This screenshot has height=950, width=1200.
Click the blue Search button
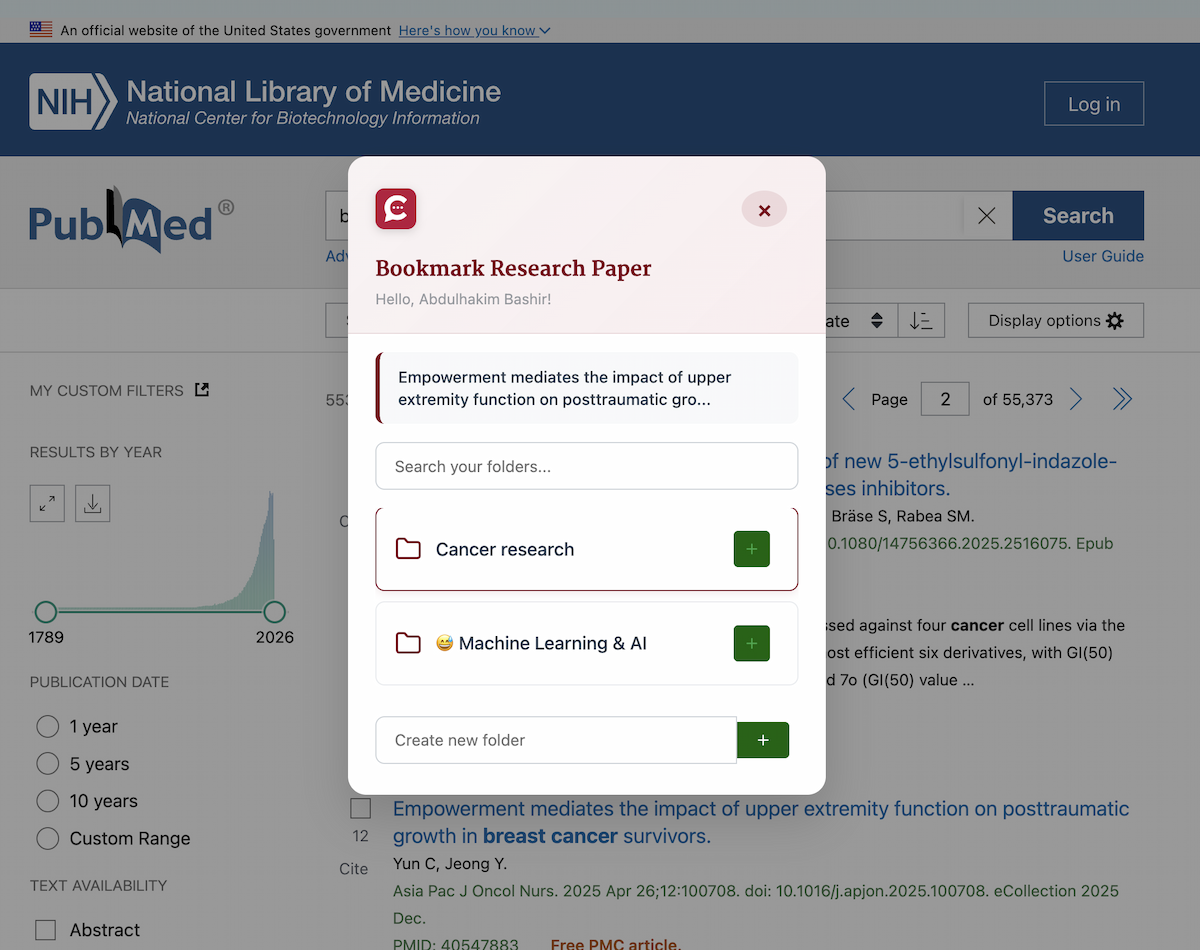pyautogui.click(x=1078, y=216)
